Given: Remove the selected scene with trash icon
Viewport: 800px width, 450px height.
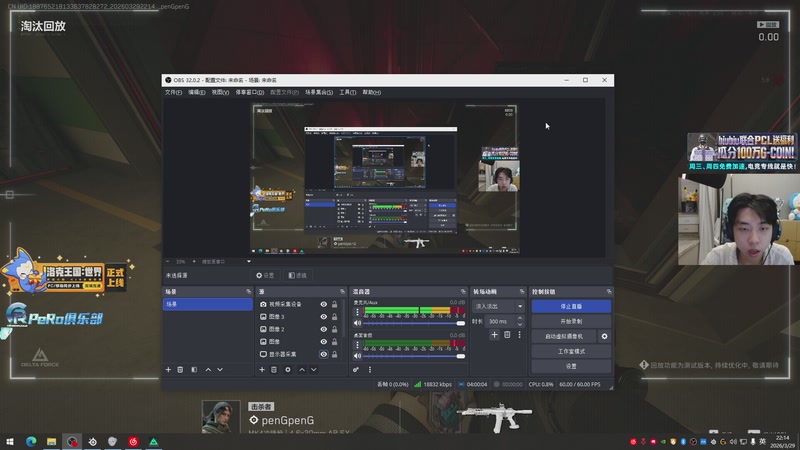Looking at the screenshot, I should point(180,369).
